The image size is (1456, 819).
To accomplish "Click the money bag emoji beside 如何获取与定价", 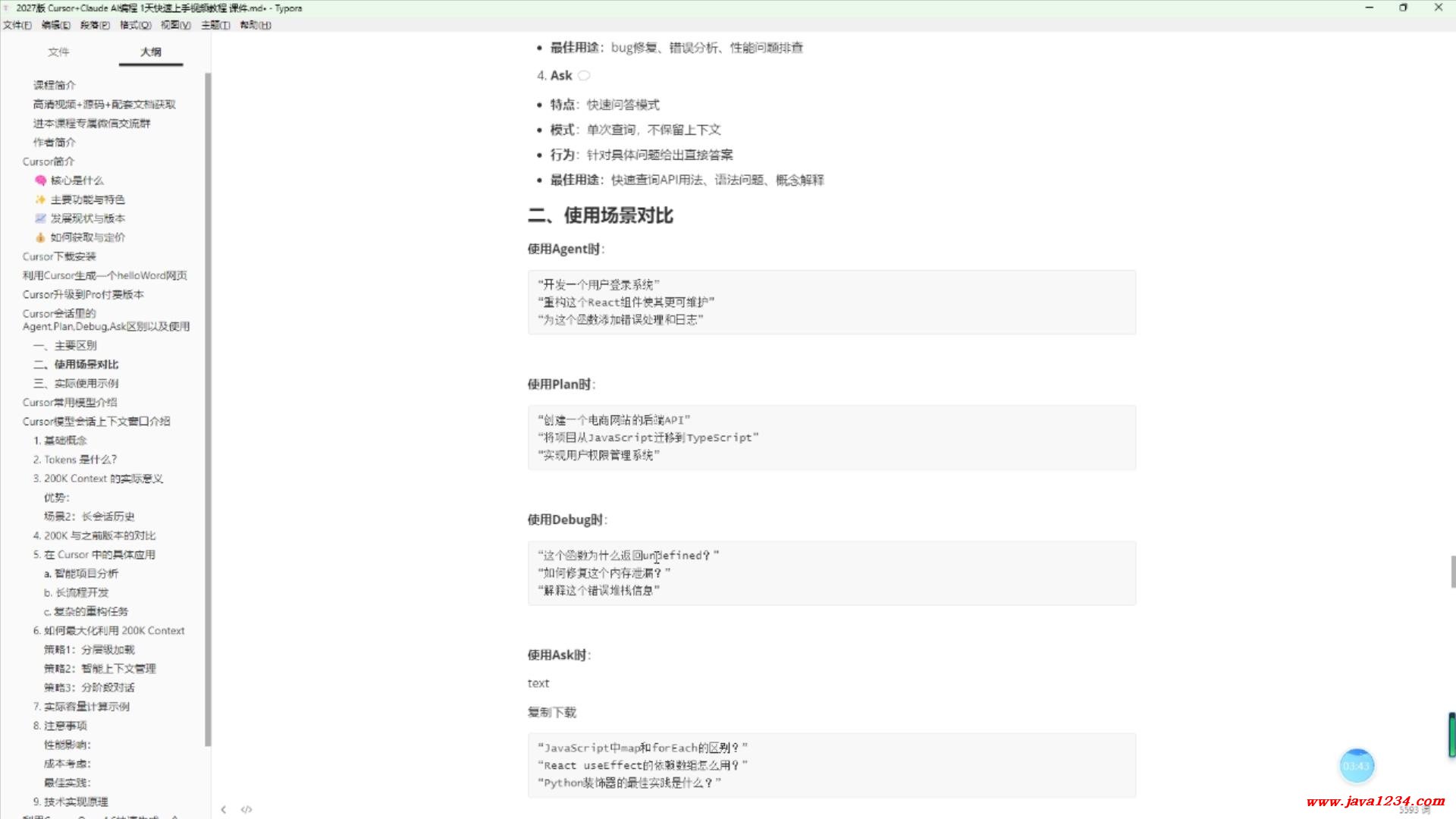I will 40,237.
